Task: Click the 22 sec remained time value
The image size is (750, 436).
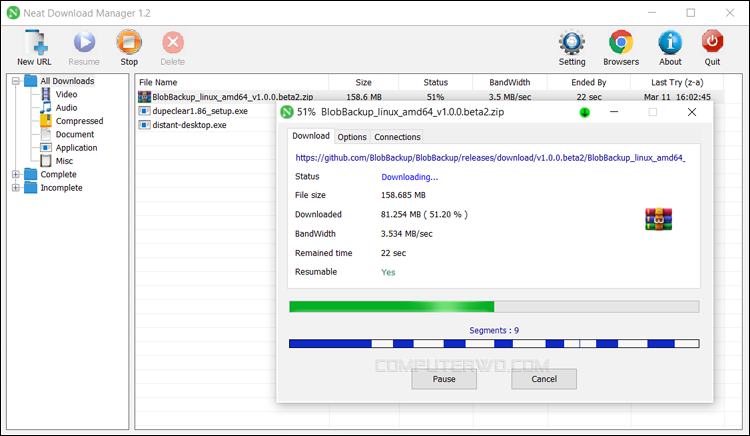Action: point(393,253)
